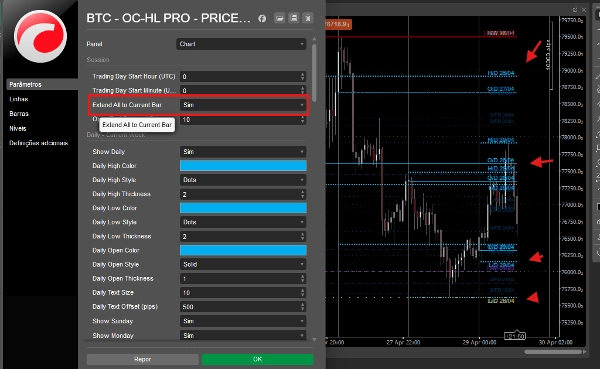Click the Daily Open Thickness label
Image resolution: width=600 pixels, height=369 pixels.
[123, 279]
